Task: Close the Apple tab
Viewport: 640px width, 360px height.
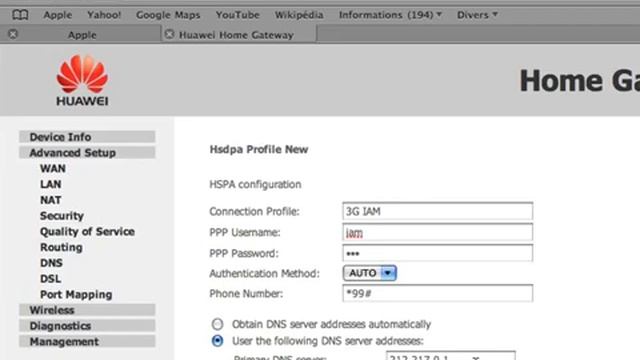Action: [13, 34]
